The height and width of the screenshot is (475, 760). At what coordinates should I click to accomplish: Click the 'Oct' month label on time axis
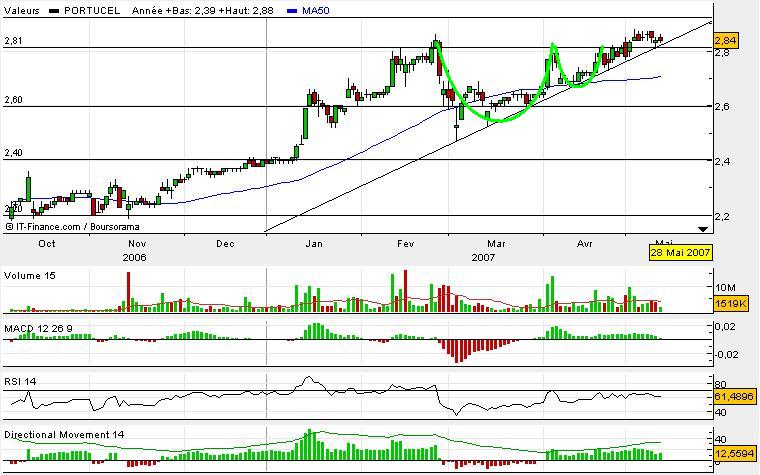click(x=47, y=243)
